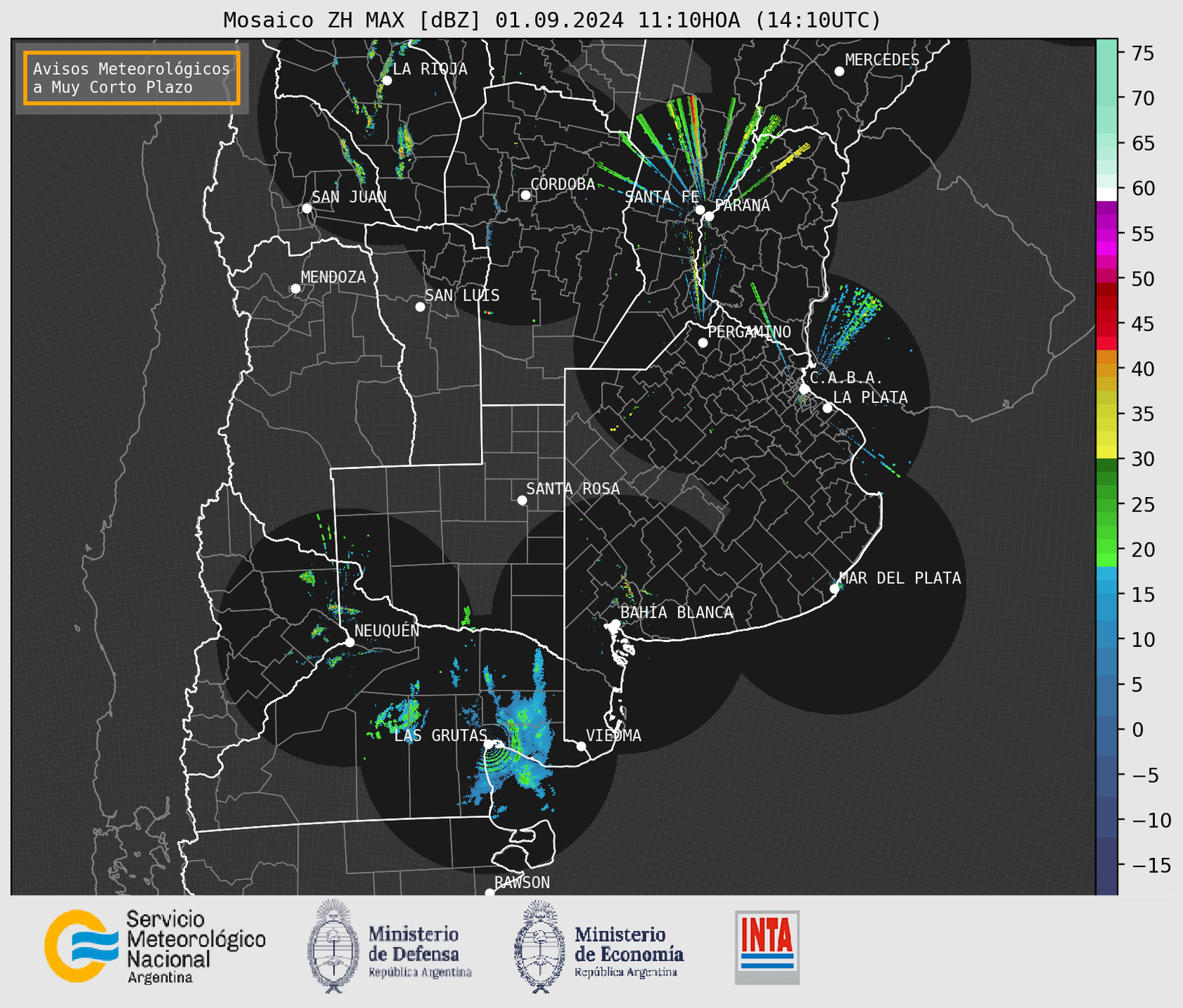This screenshot has width=1183, height=1008.
Task: Click the light blue 15 dBZ colorbar segment
Action: pos(1107,587)
